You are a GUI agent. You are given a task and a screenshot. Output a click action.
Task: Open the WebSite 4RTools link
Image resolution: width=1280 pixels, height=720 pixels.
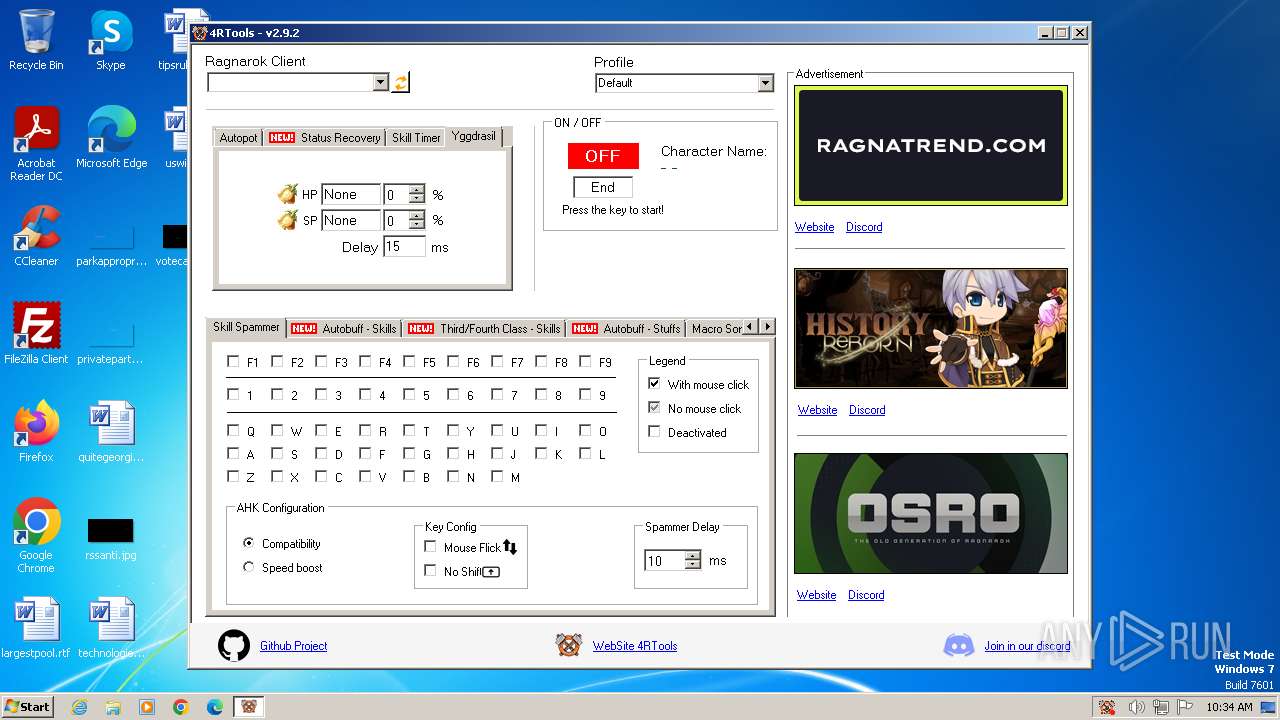635,646
